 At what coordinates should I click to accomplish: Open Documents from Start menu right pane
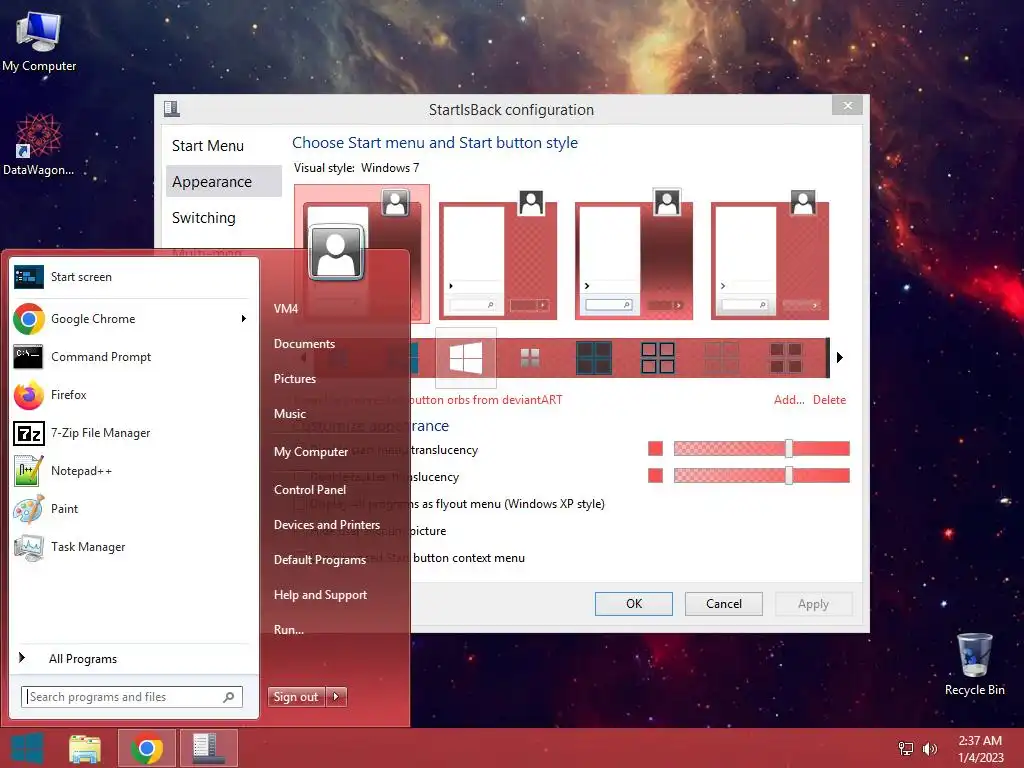click(304, 344)
